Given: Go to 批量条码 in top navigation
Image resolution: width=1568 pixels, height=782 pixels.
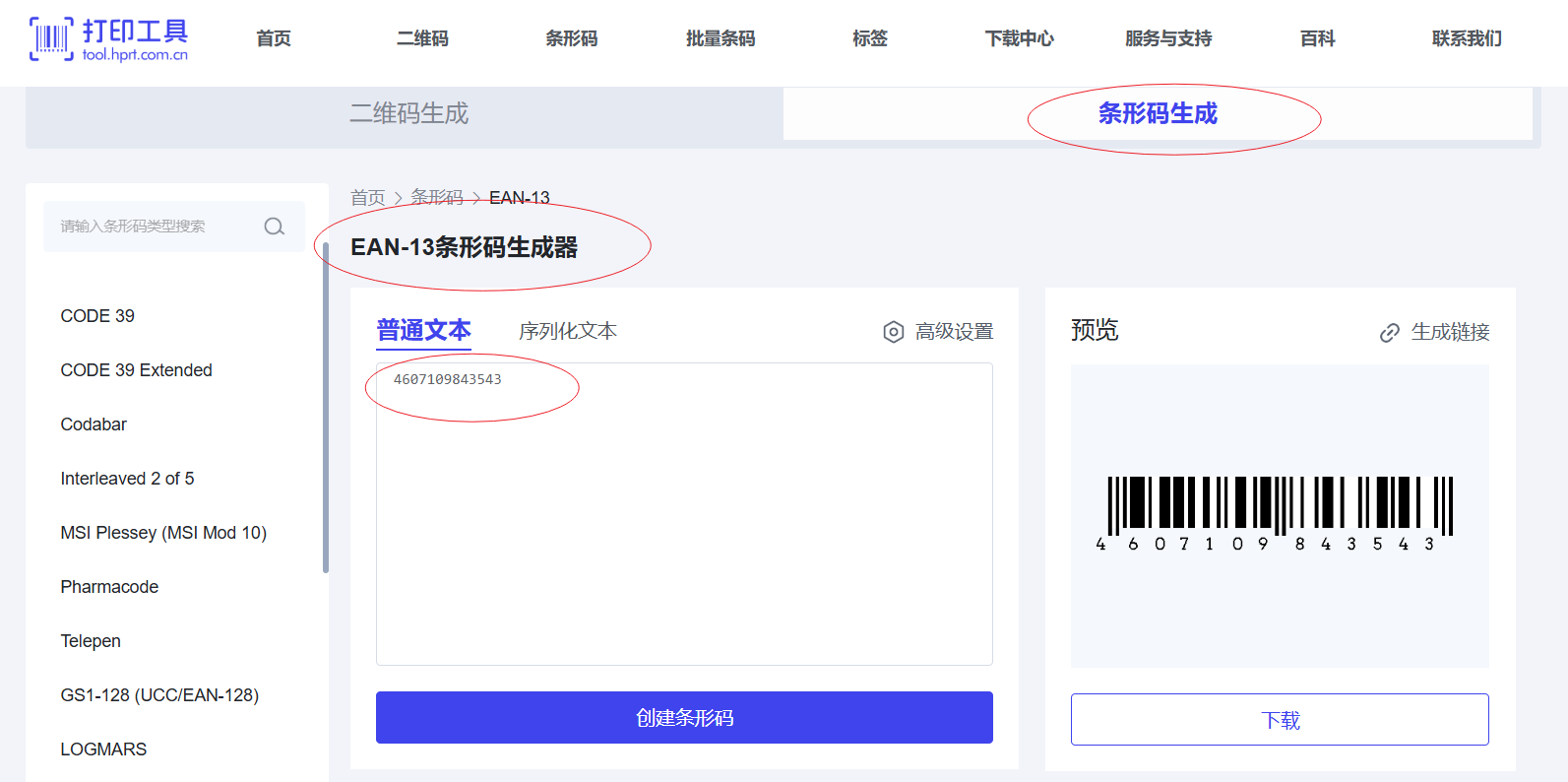Looking at the screenshot, I should click(x=721, y=38).
